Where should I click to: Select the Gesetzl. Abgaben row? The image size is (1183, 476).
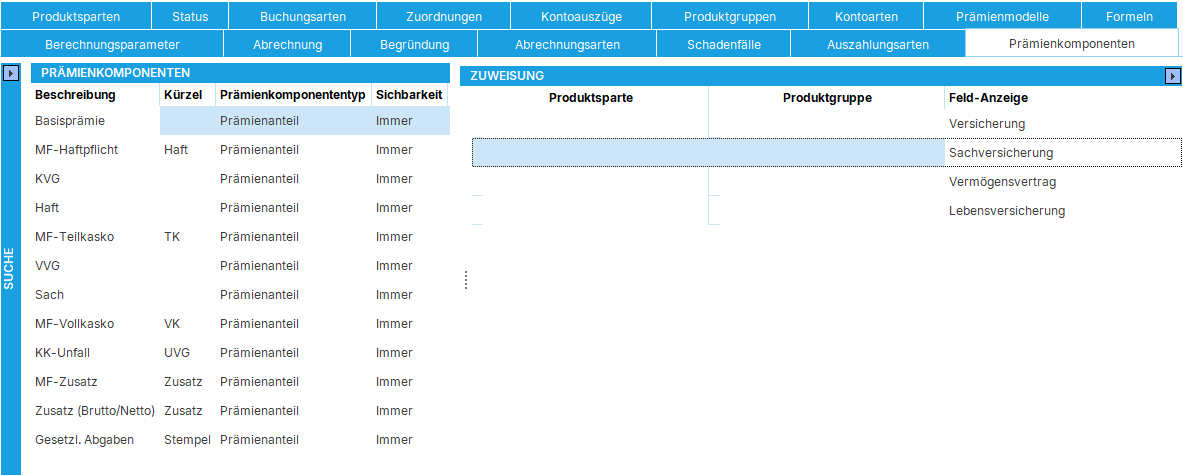tap(84, 440)
